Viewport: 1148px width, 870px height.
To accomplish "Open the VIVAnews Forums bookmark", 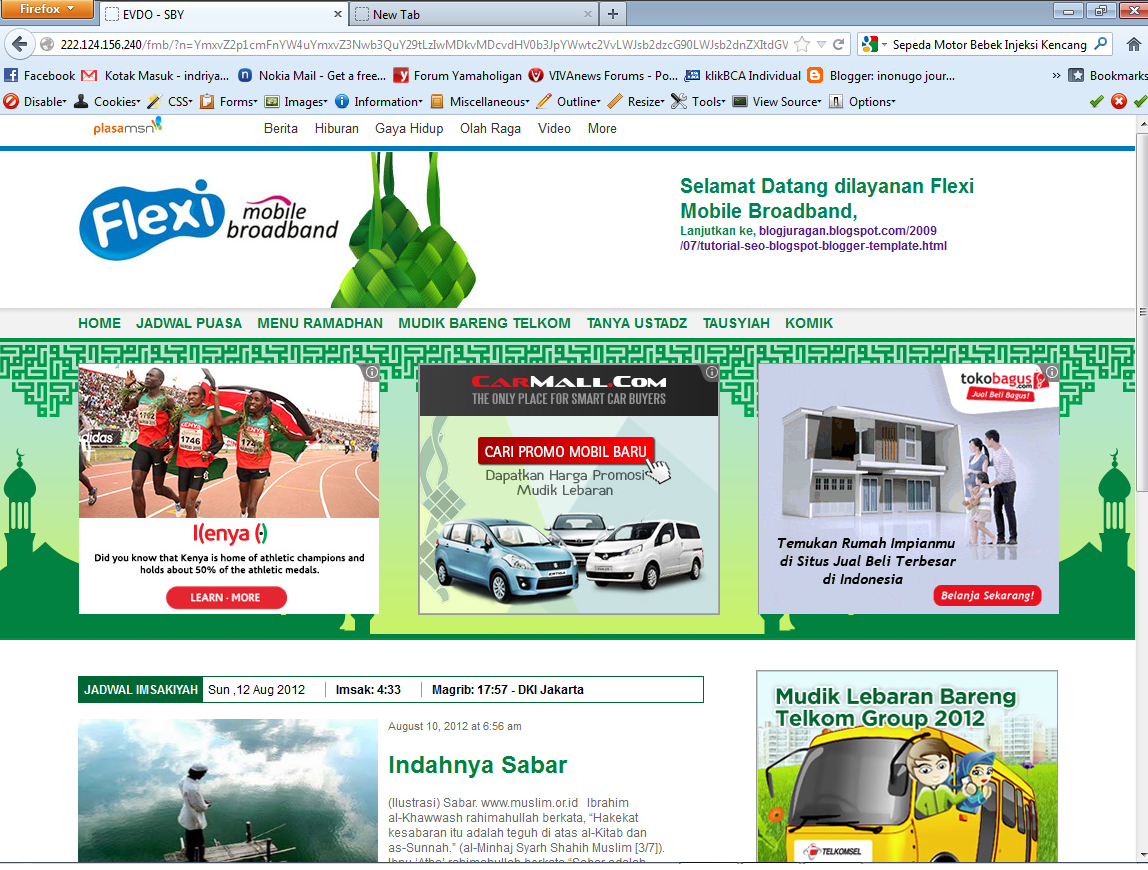I will 603,75.
